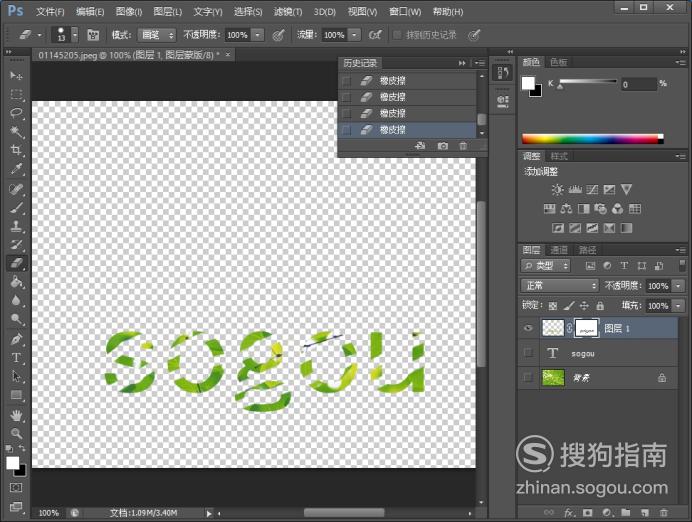
Task: Open eraser mode 画笔 dropdown
Action: pos(157,35)
